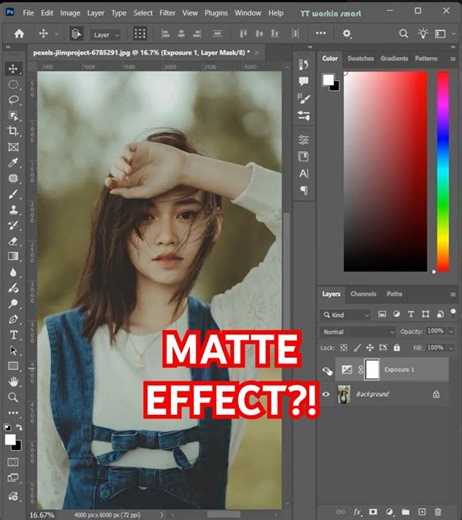Swap foreground and background colors
The height and width of the screenshot is (520, 462).
[x=19, y=427]
